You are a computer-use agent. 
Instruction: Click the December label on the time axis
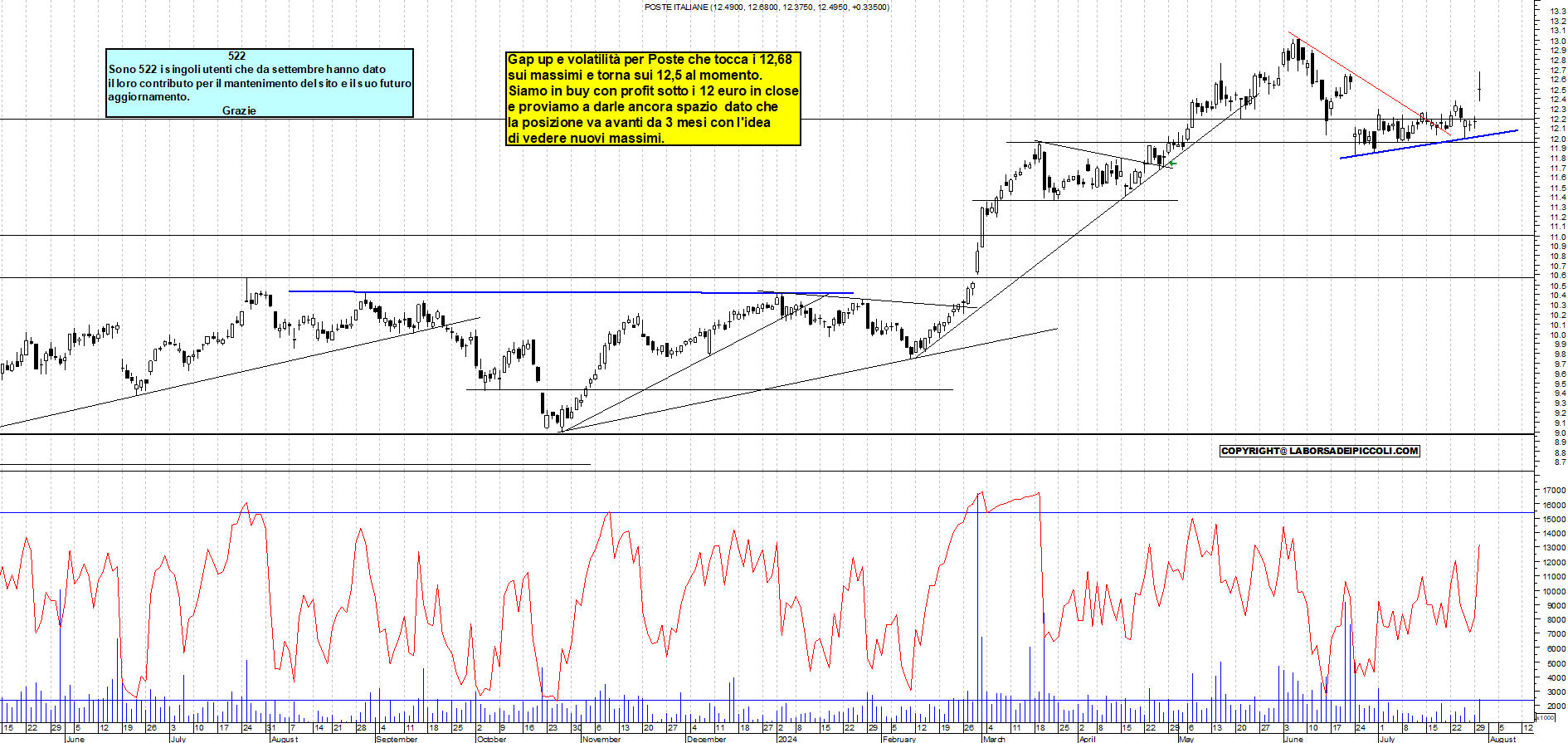point(707,739)
